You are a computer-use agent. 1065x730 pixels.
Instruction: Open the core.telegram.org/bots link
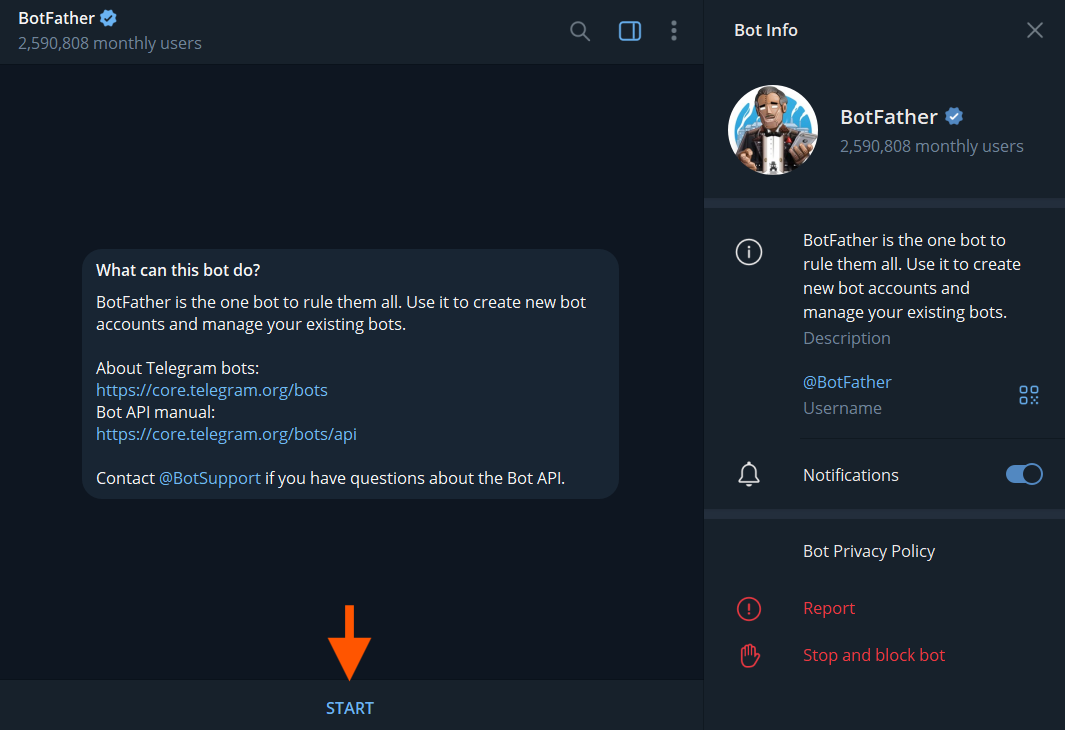point(212,390)
